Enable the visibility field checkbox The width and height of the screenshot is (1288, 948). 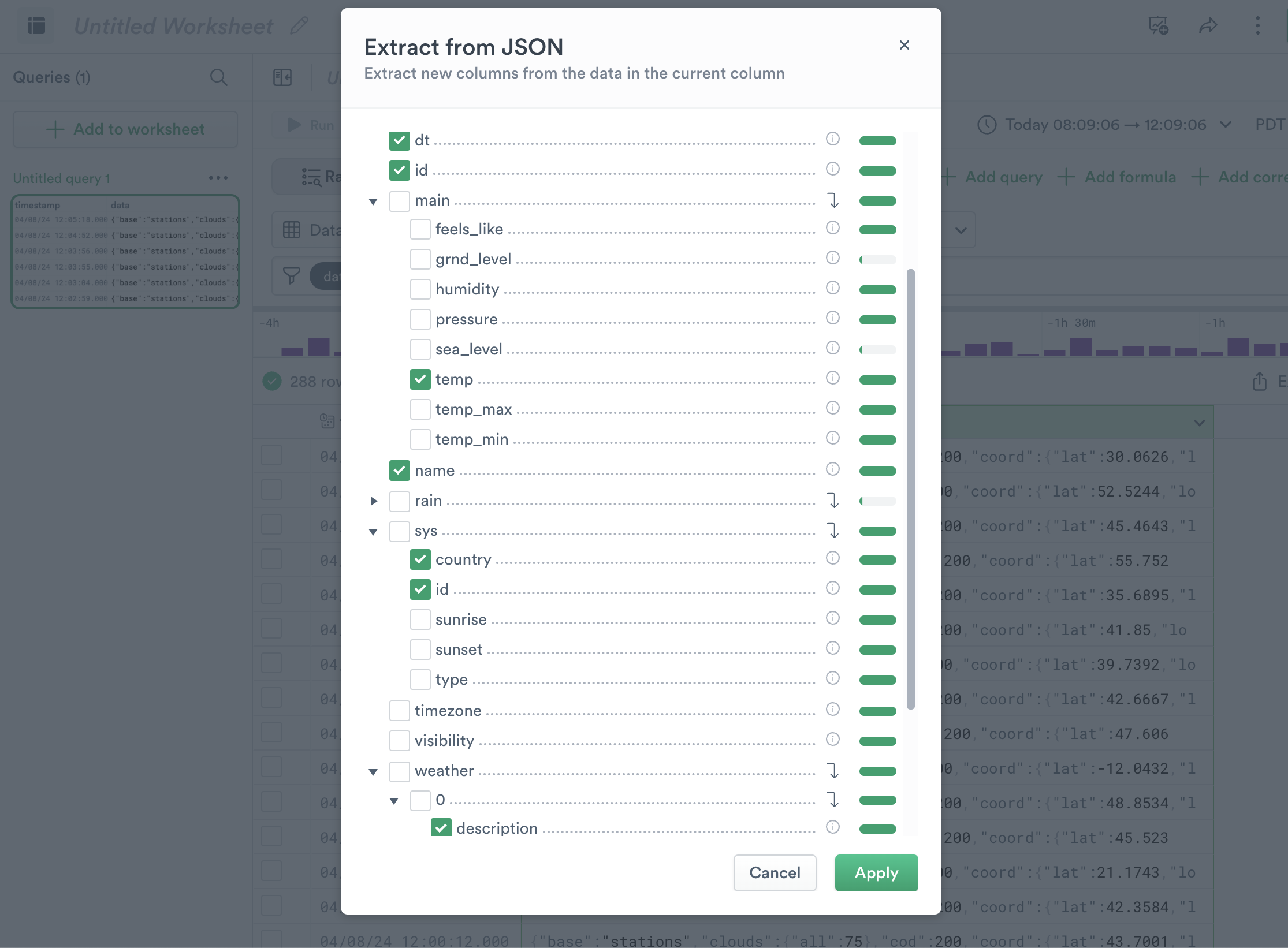tap(399, 741)
